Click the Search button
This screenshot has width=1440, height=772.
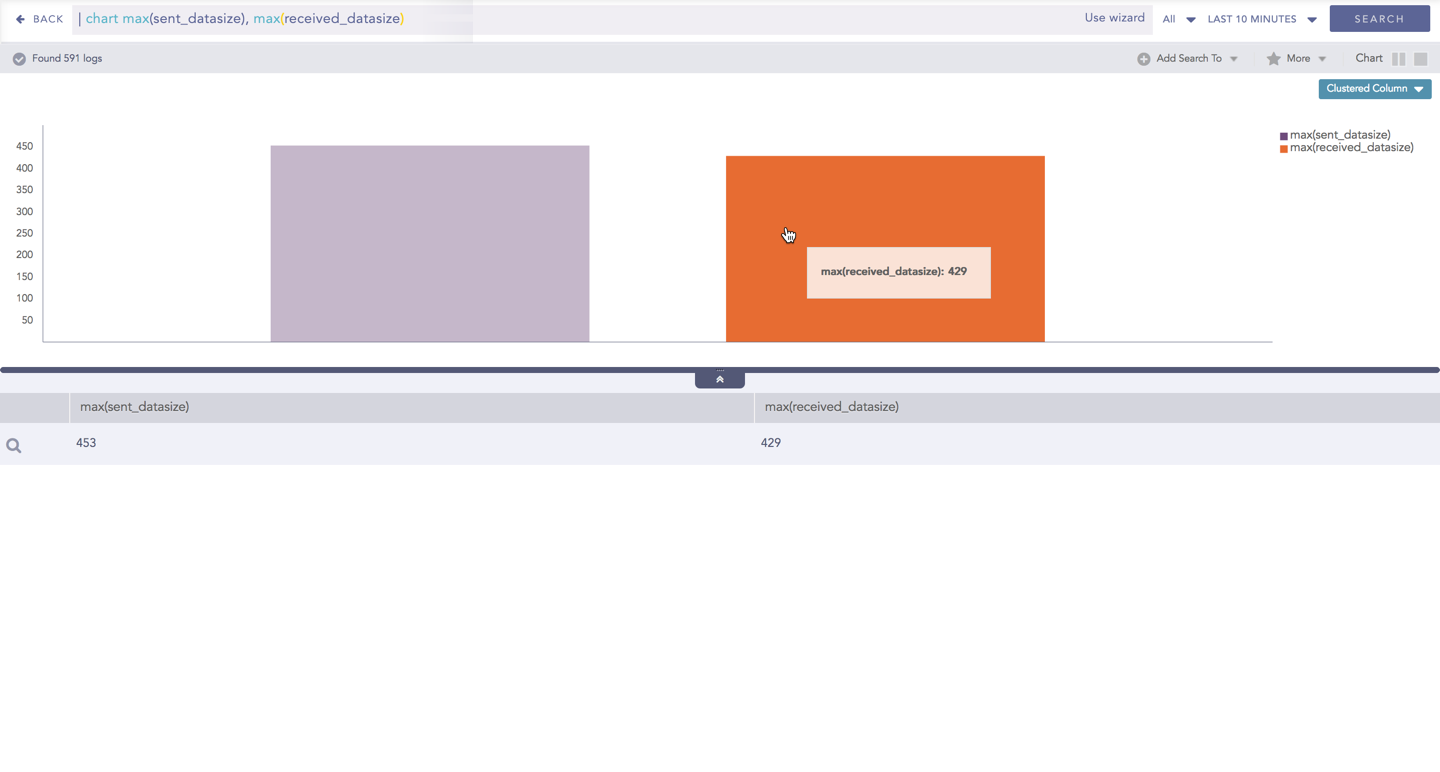pyautogui.click(x=1379, y=19)
